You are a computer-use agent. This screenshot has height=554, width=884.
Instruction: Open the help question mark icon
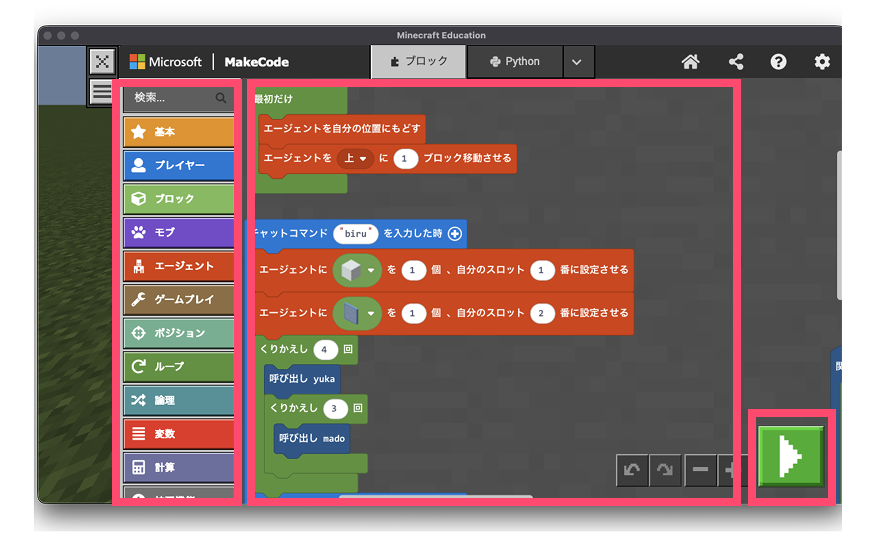coord(778,62)
